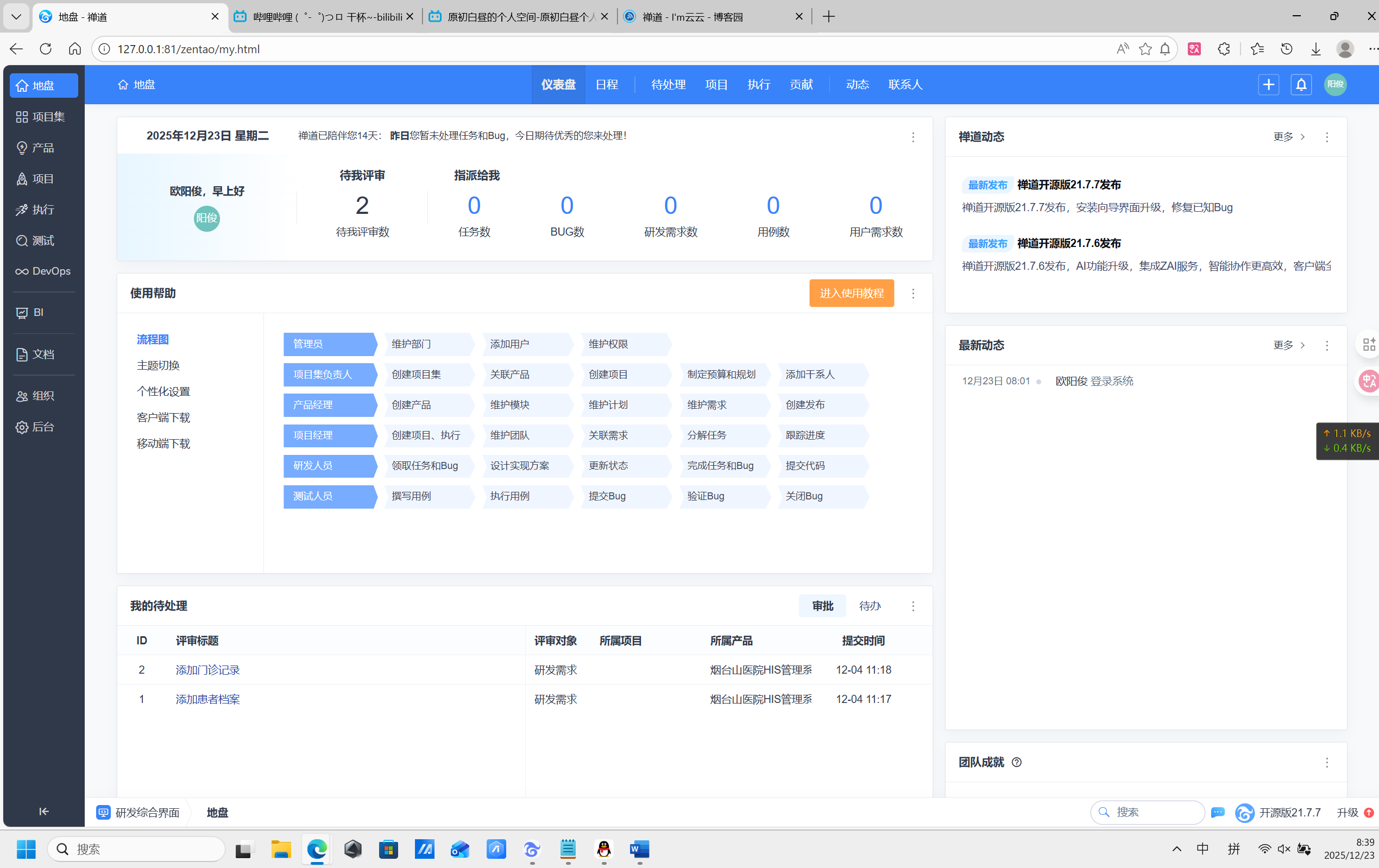
Task: Open DevOps in the left sidebar
Action: click(43, 271)
